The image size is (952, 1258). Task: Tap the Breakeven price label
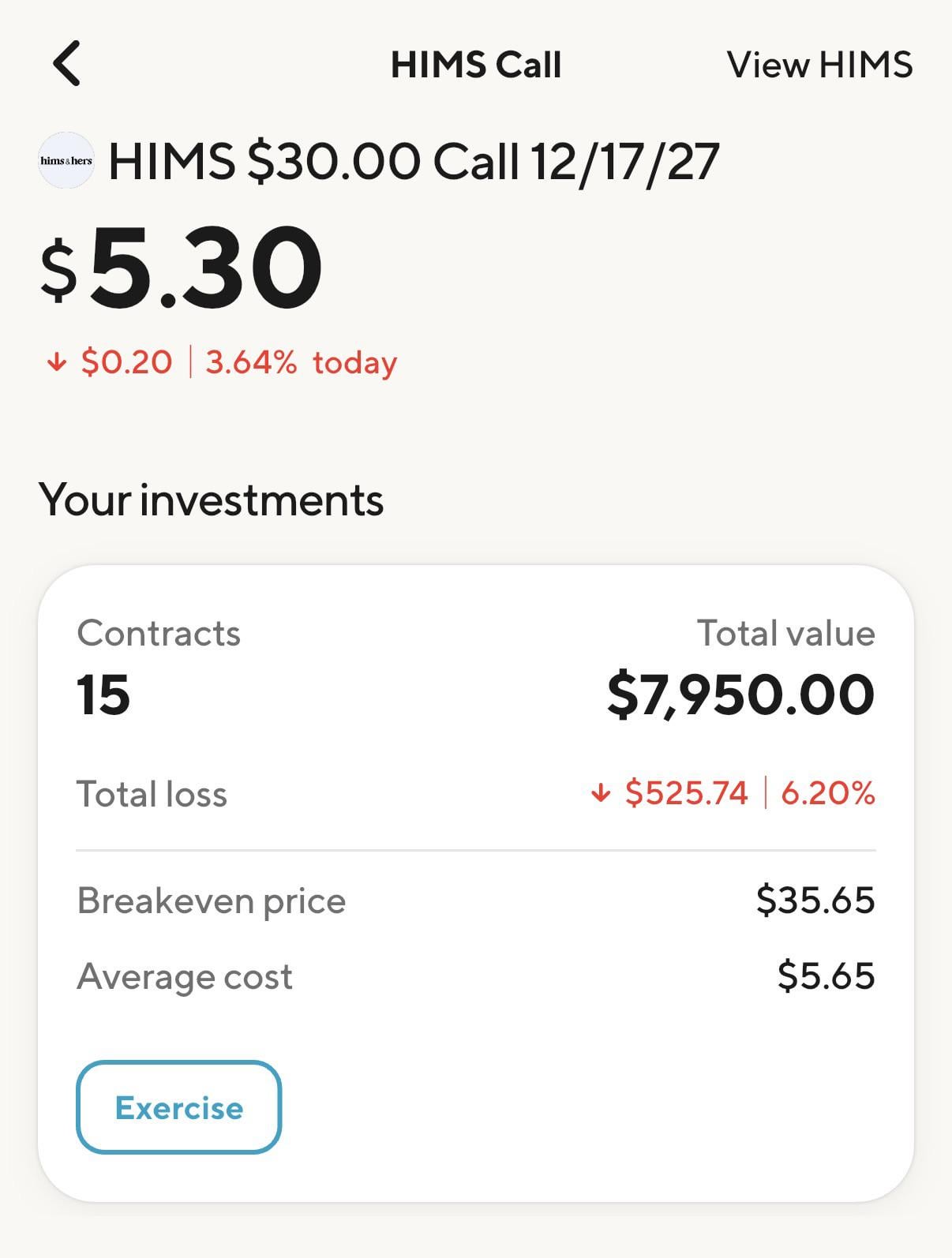[x=212, y=900]
